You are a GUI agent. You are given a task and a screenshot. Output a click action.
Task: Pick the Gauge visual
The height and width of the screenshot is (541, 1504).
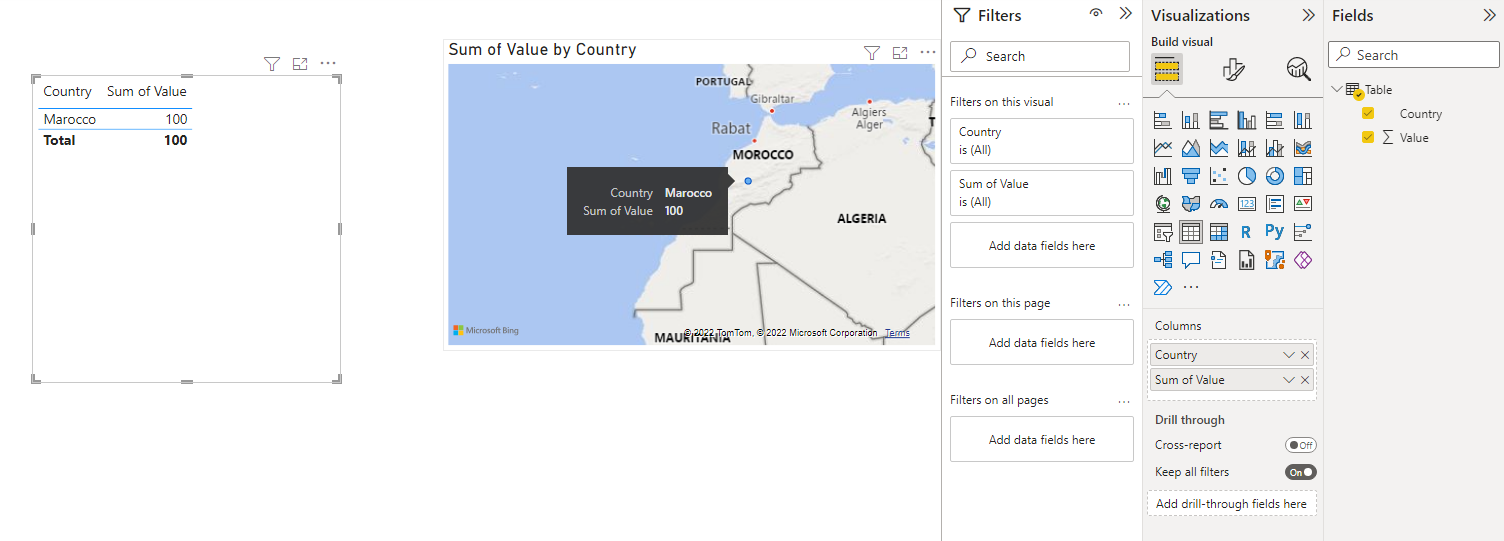[1218, 204]
